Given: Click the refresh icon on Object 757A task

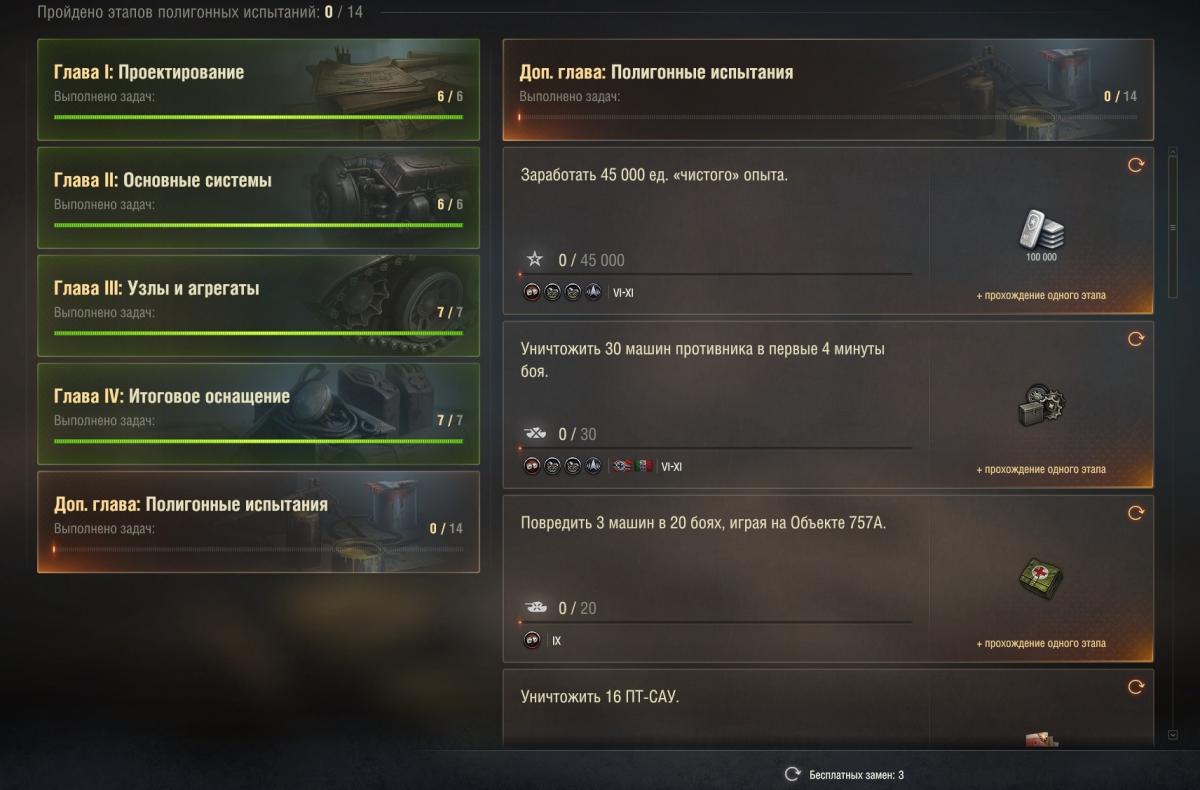Looking at the screenshot, I should pyautogui.click(x=1135, y=513).
